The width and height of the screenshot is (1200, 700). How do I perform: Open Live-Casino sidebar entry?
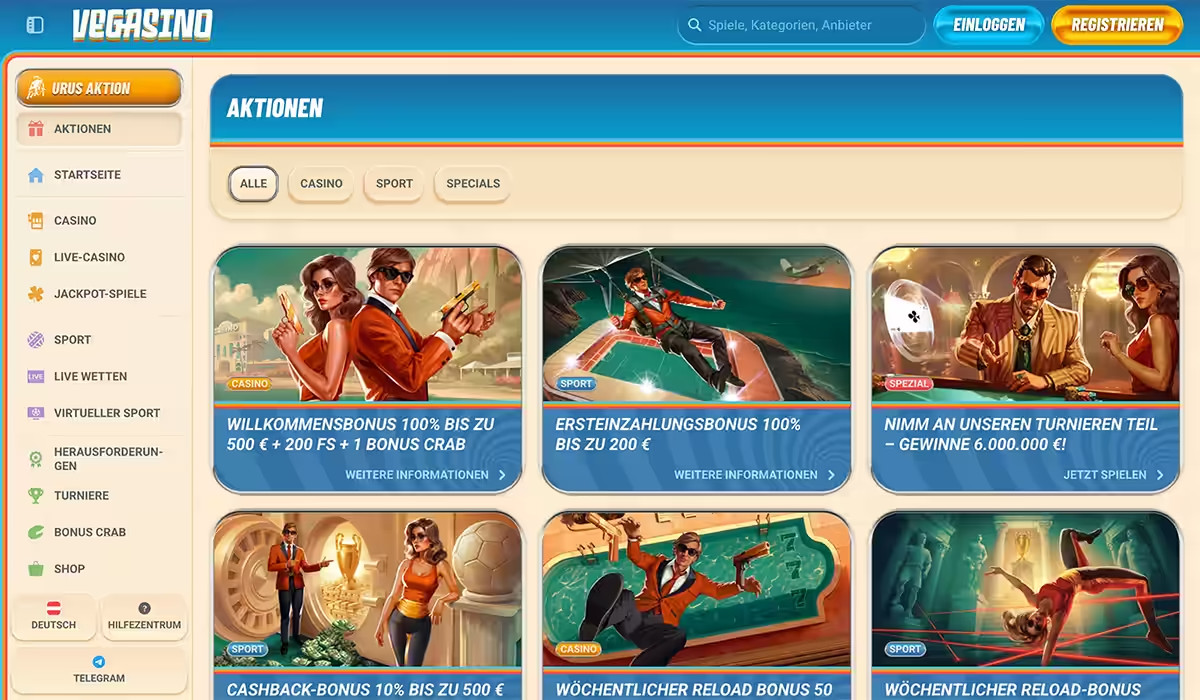[x=99, y=257]
